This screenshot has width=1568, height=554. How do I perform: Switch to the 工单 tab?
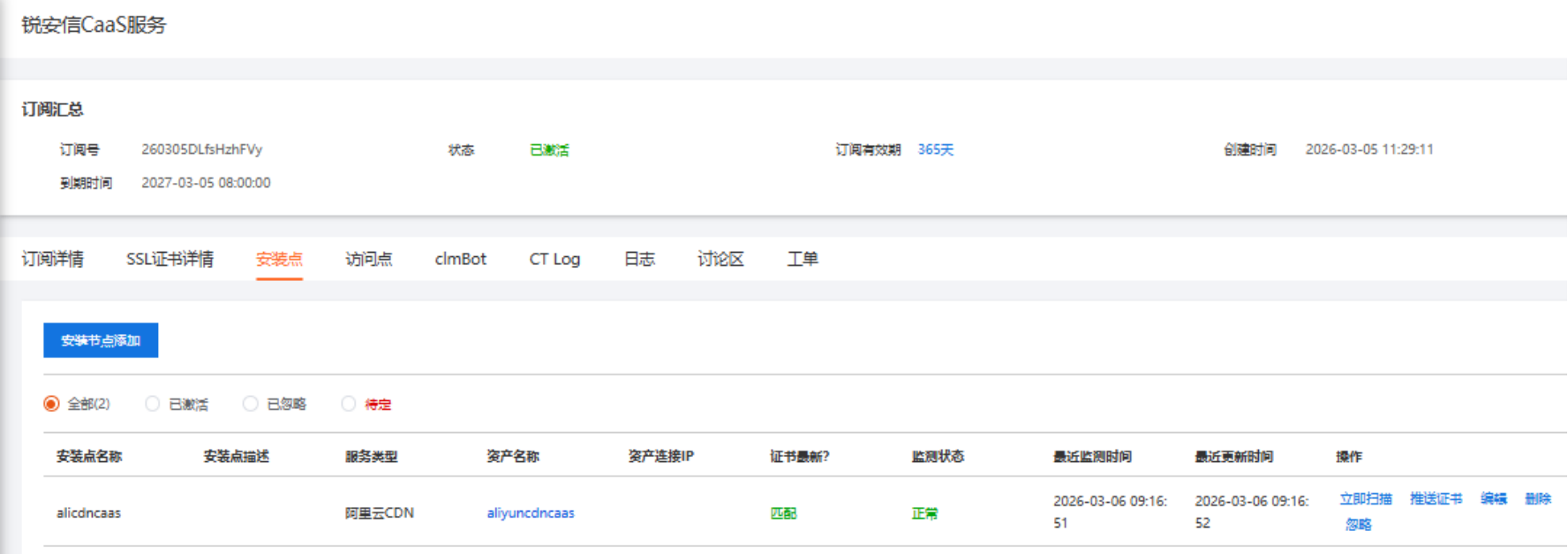click(x=803, y=259)
